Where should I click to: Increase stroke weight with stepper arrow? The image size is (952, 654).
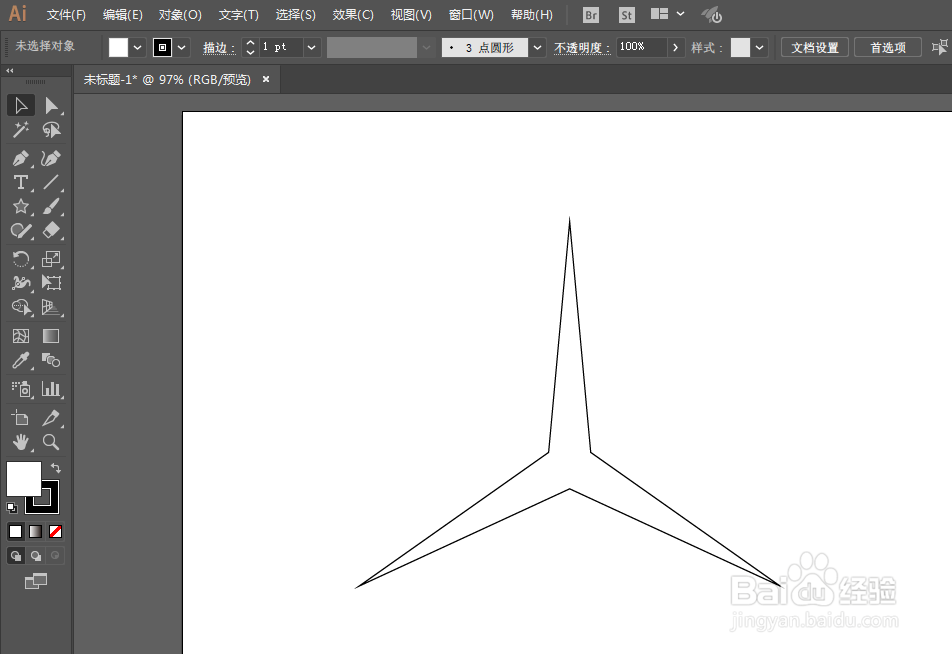tap(249, 41)
